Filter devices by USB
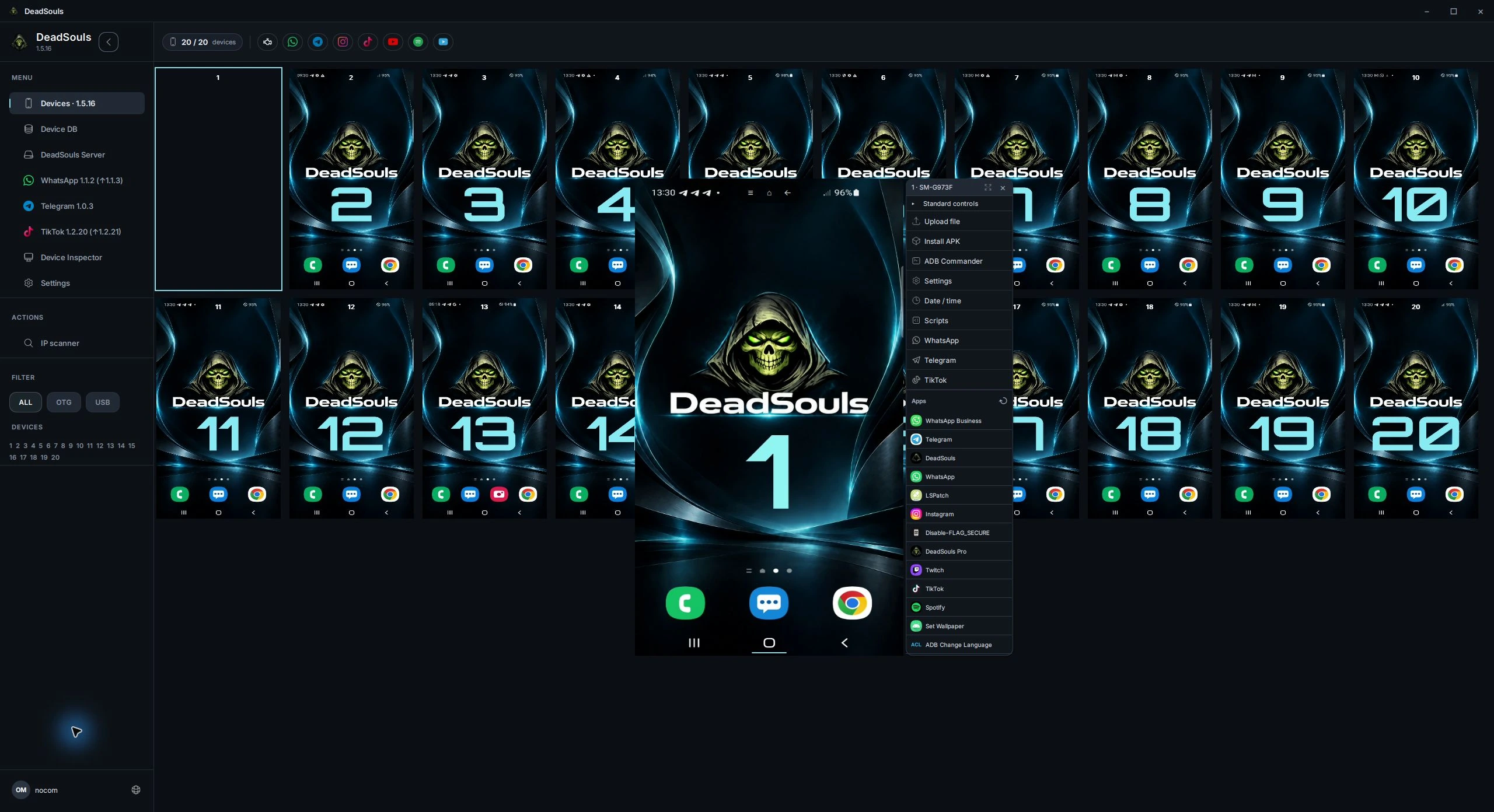The image size is (1494, 812). (x=102, y=402)
